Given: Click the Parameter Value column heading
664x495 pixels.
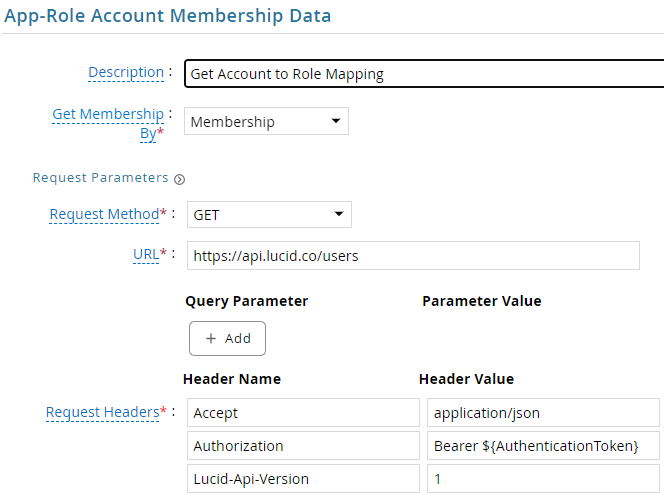Looking at the screenshot, I should click(x=482, y=301).
